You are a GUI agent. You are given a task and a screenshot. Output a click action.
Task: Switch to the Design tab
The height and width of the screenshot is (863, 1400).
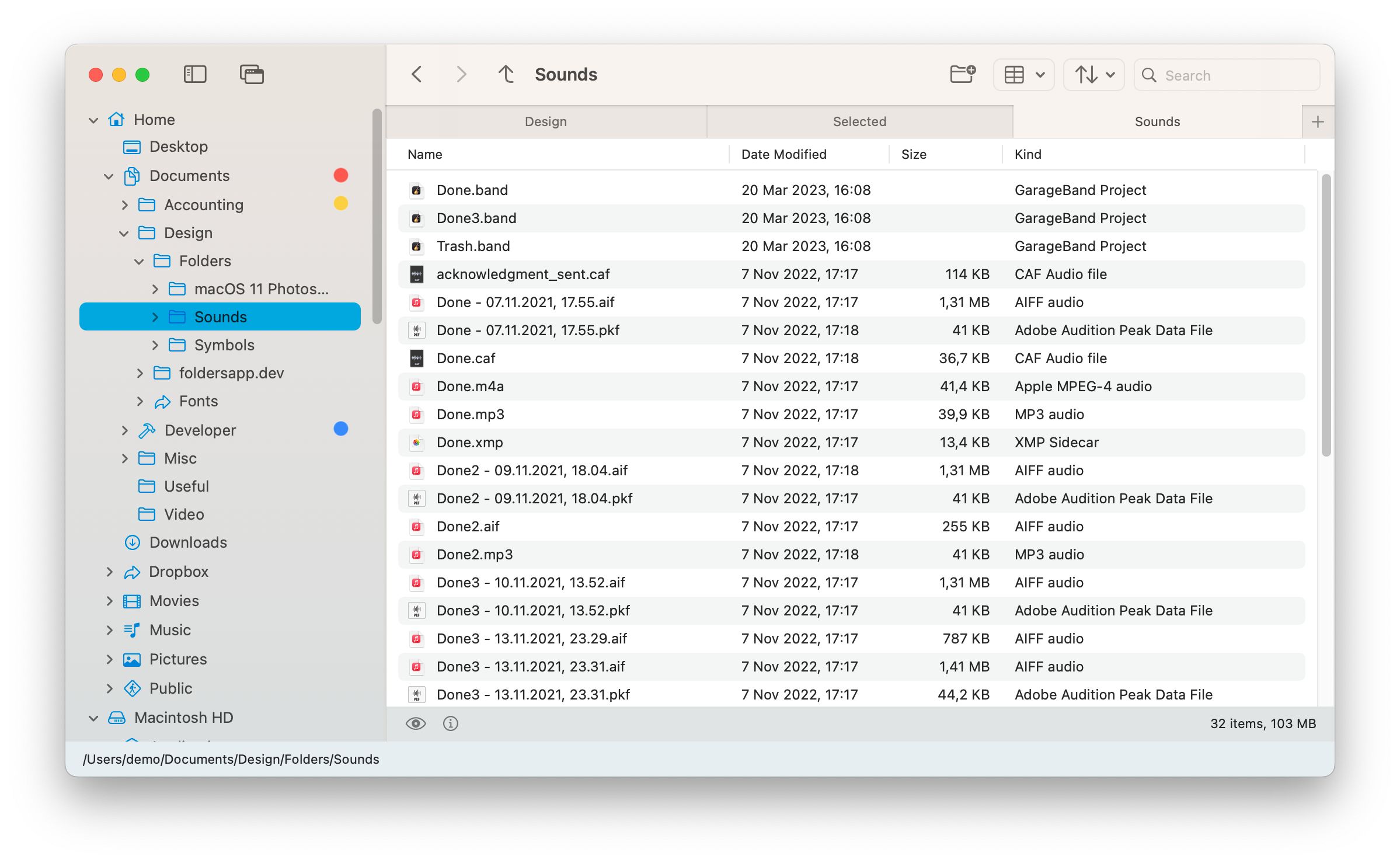click(x=546, y=121)
